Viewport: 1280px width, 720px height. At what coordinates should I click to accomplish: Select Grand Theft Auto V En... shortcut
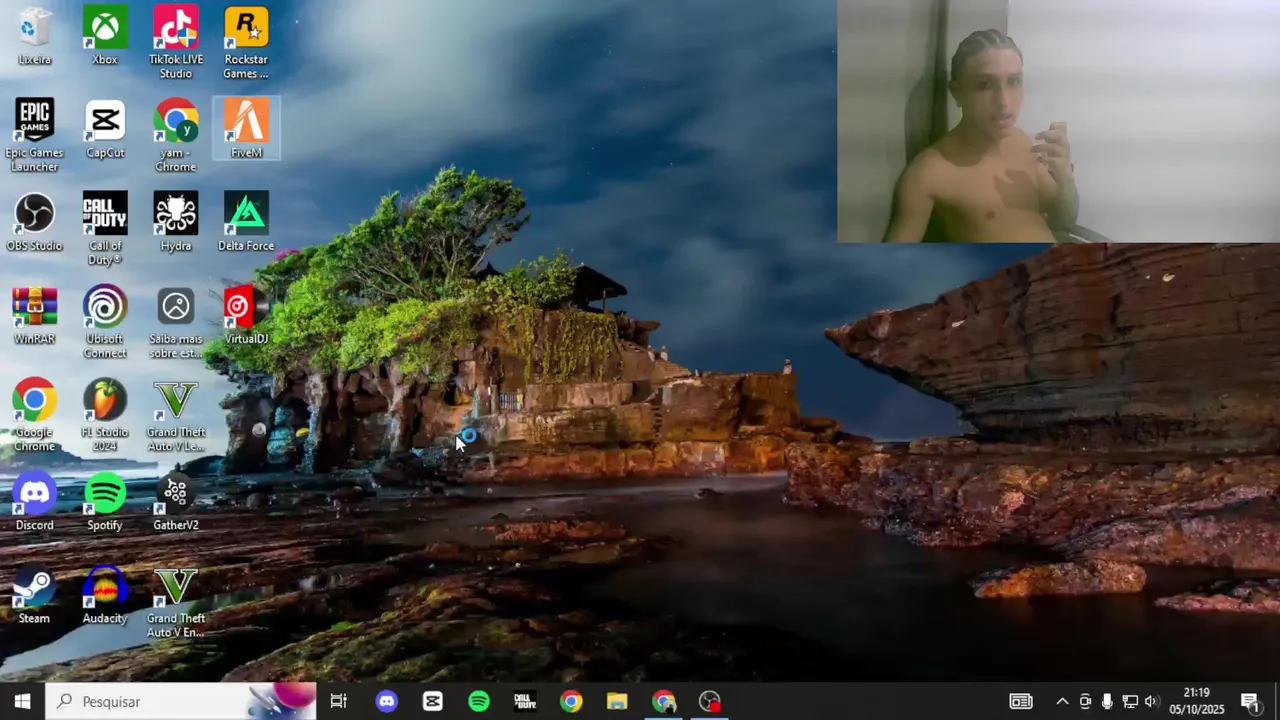click(176, 601)
